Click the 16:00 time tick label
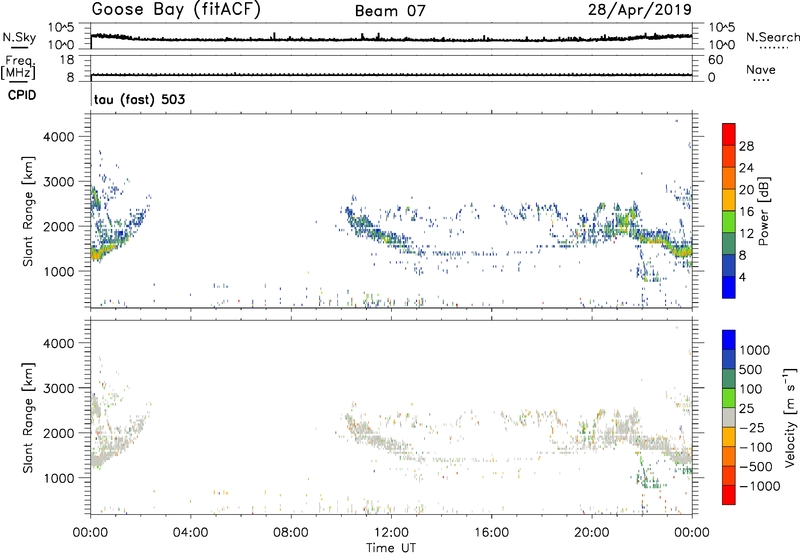 tap(491, 533)
